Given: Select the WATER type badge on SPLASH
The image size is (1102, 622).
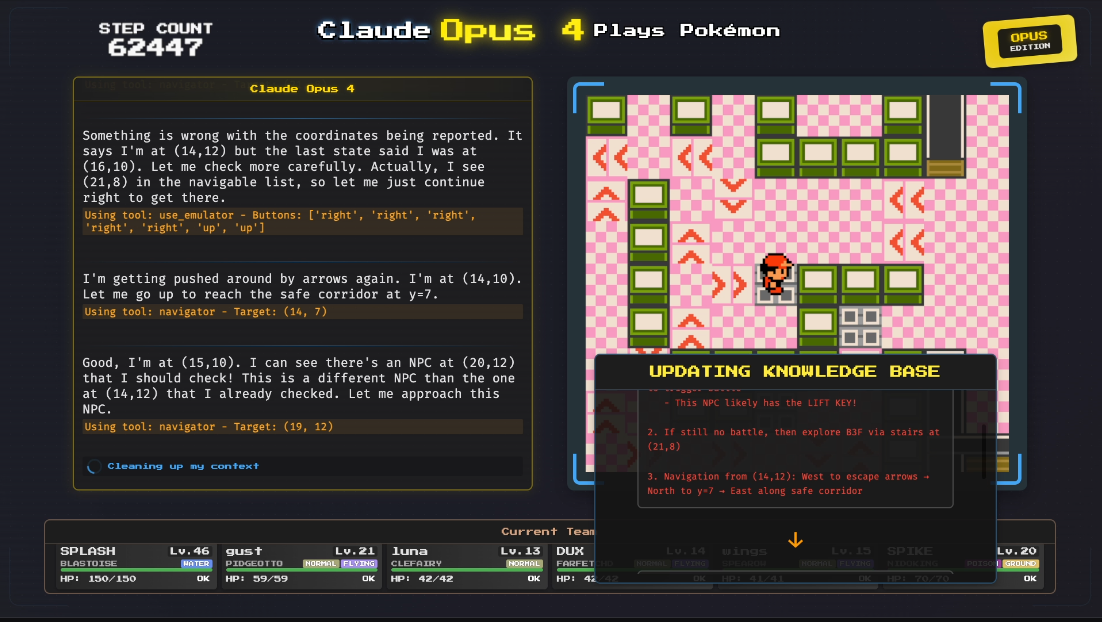Looking at the screenshot, I should tap(196, 564).
